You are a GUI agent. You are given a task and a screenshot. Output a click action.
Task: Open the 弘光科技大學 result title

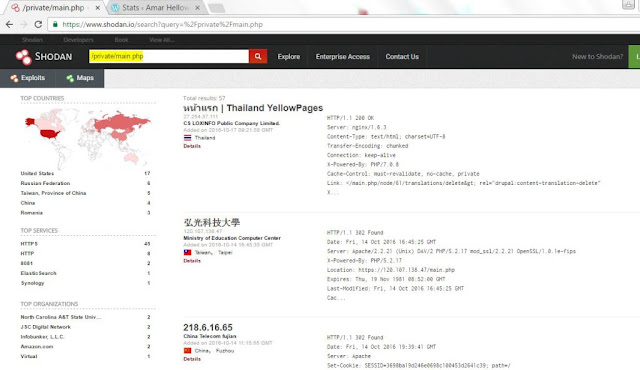click(211, 223)
